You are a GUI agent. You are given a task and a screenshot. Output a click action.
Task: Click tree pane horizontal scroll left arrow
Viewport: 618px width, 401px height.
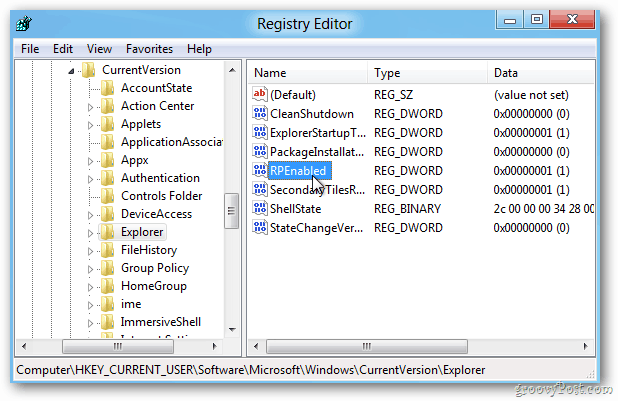[x=24, y=346]
